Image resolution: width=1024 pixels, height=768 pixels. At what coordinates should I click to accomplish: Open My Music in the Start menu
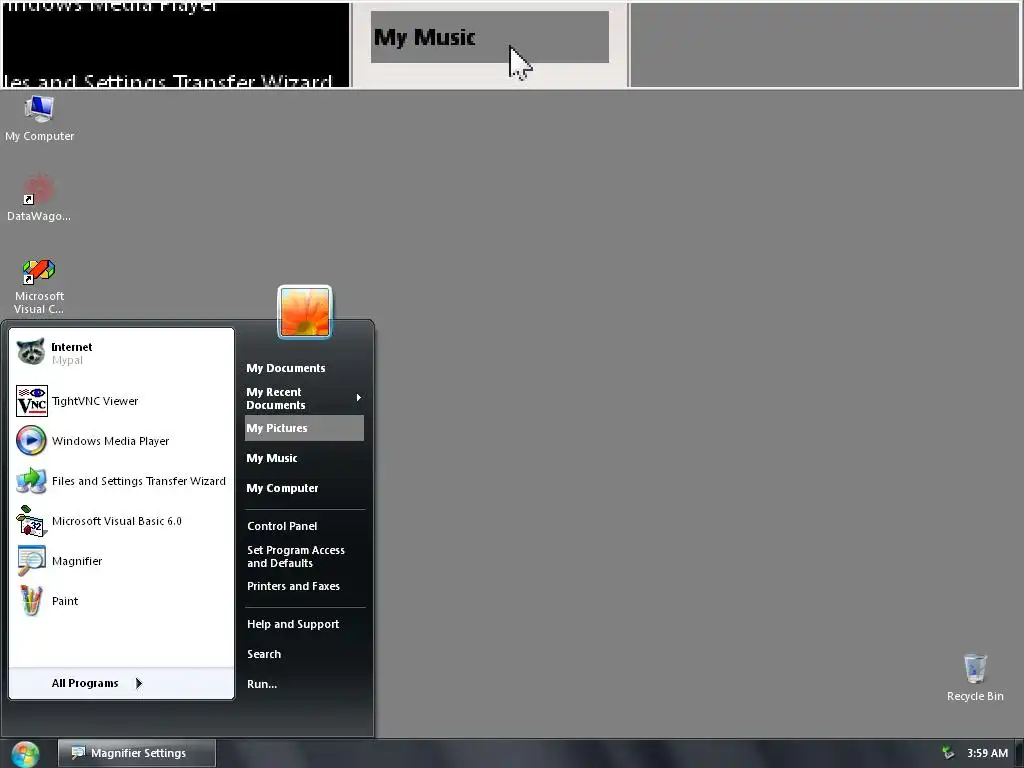[304, 458]
